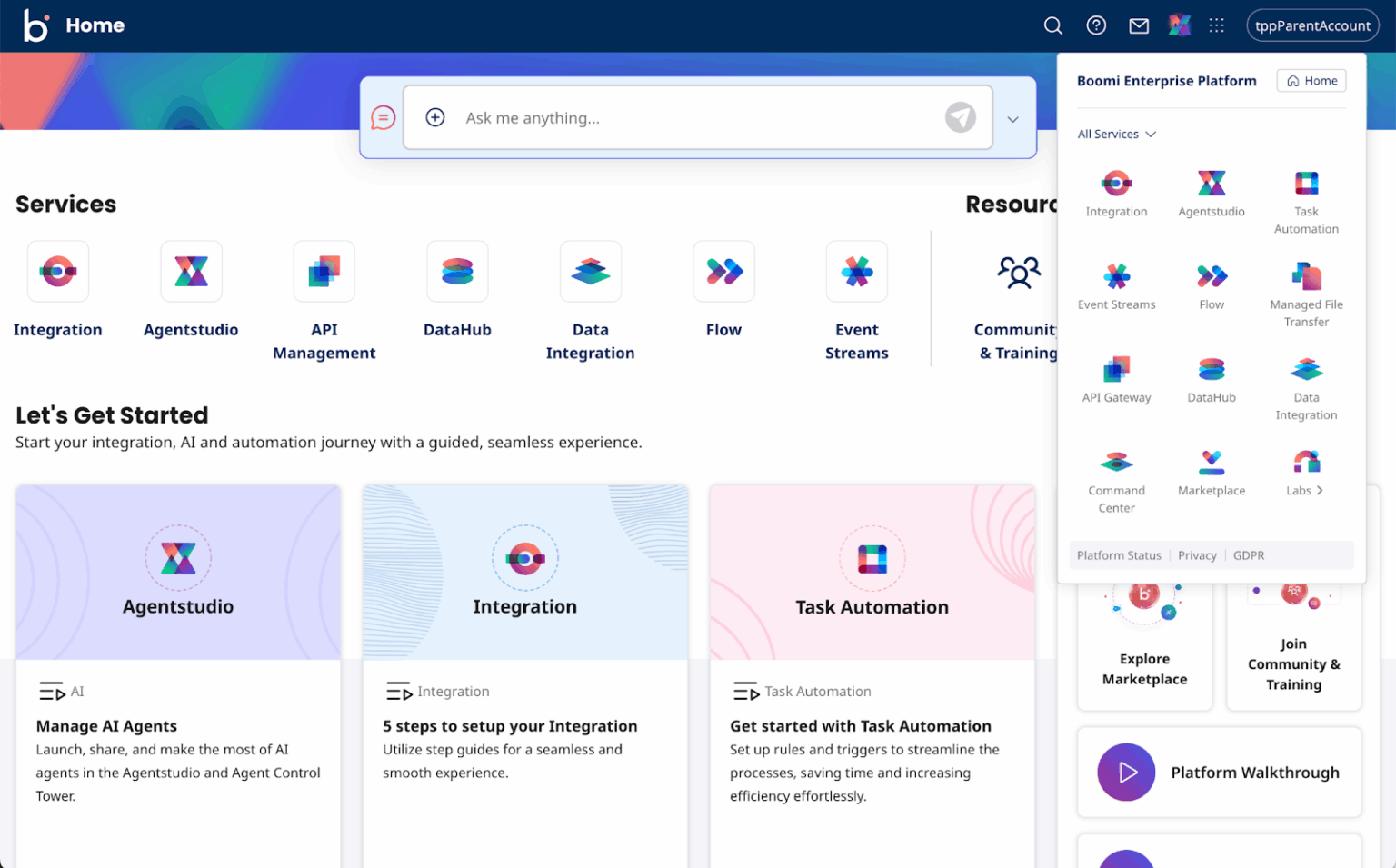
Task: Open DataHub in the services panel
Action: point(1212,379)
